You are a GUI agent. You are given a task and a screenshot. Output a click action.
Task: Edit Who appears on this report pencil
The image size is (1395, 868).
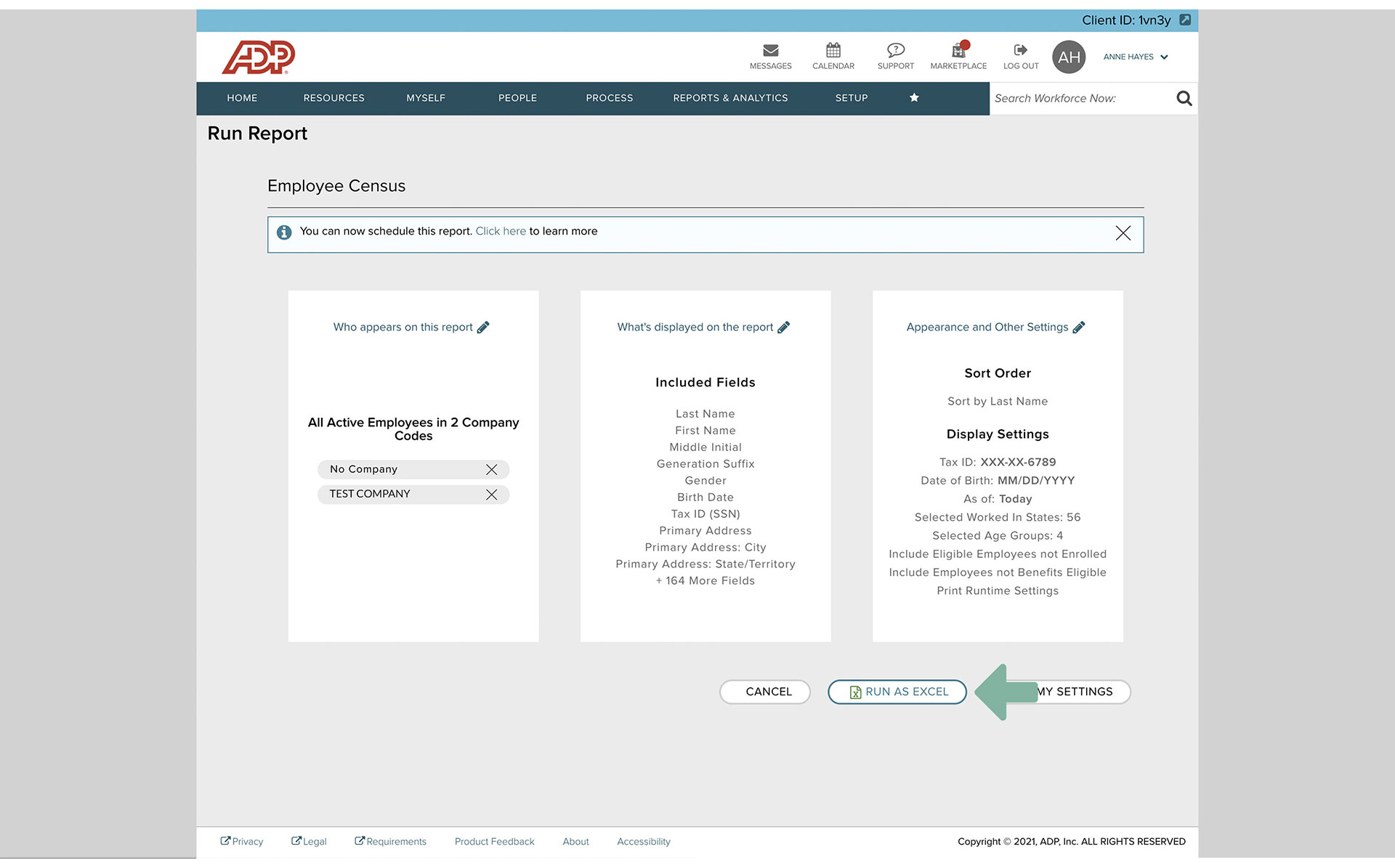pyautogui.click(x=483, y=327)
